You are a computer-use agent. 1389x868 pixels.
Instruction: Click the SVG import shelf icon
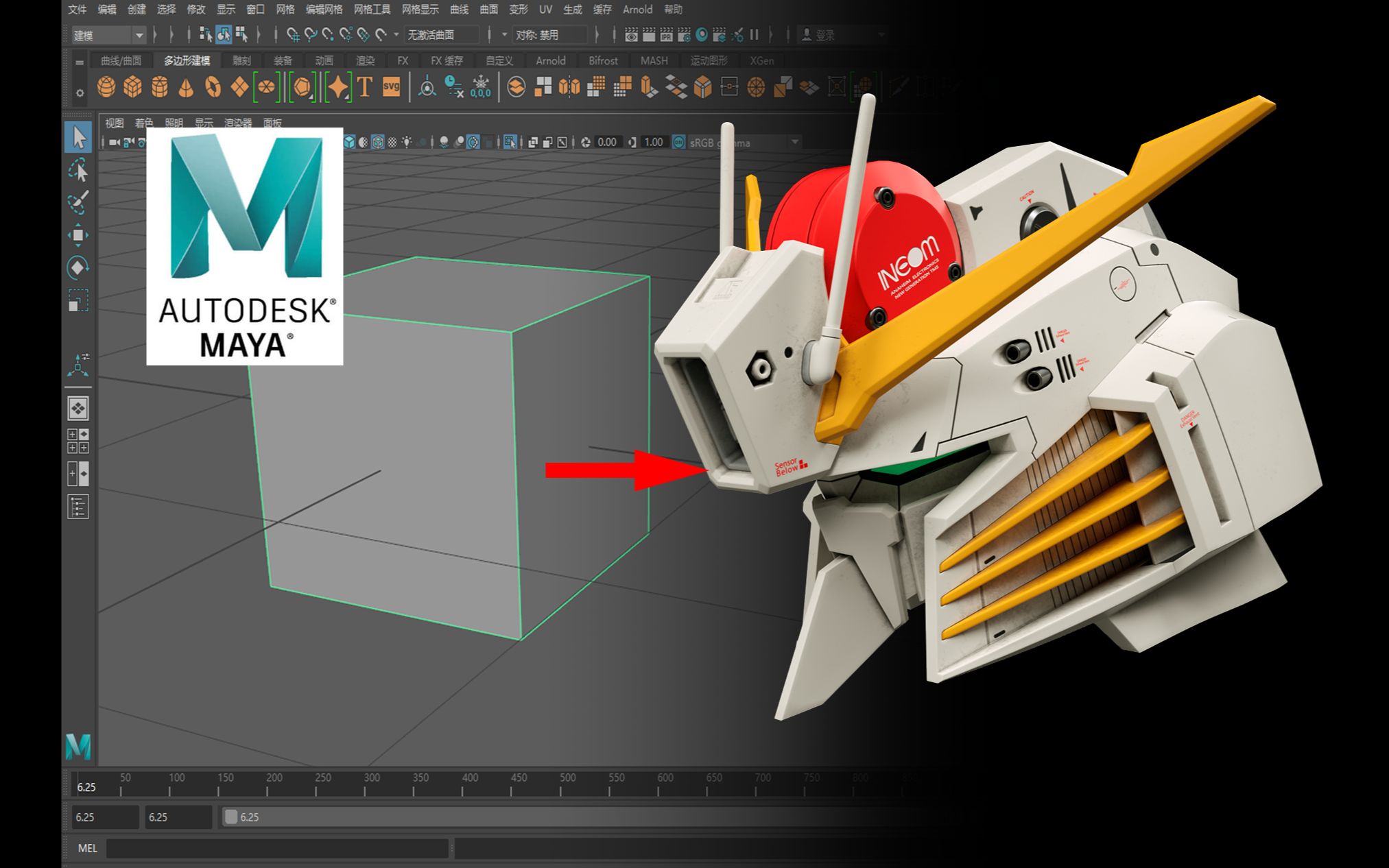(x=391, y=87)
